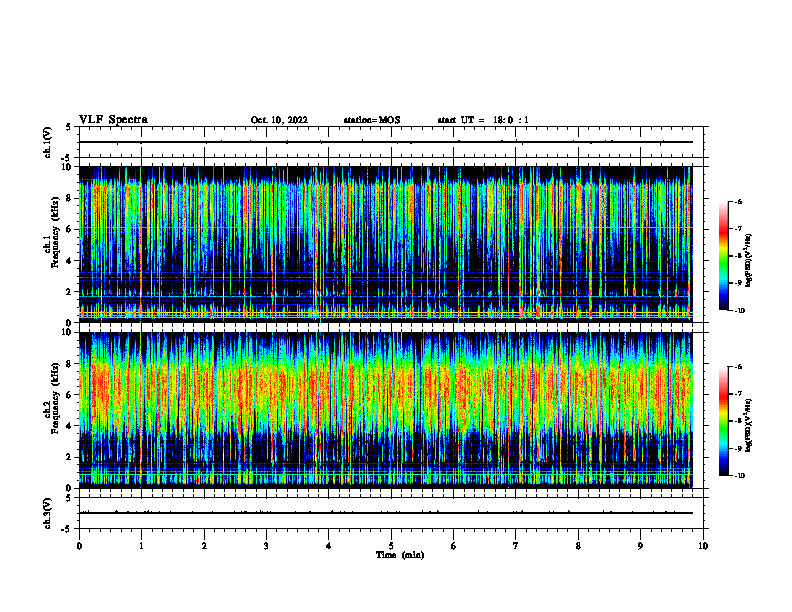Click the ch.1 frequency tick label "6"
Screen dimensions: 792x612
pos(70,229)
